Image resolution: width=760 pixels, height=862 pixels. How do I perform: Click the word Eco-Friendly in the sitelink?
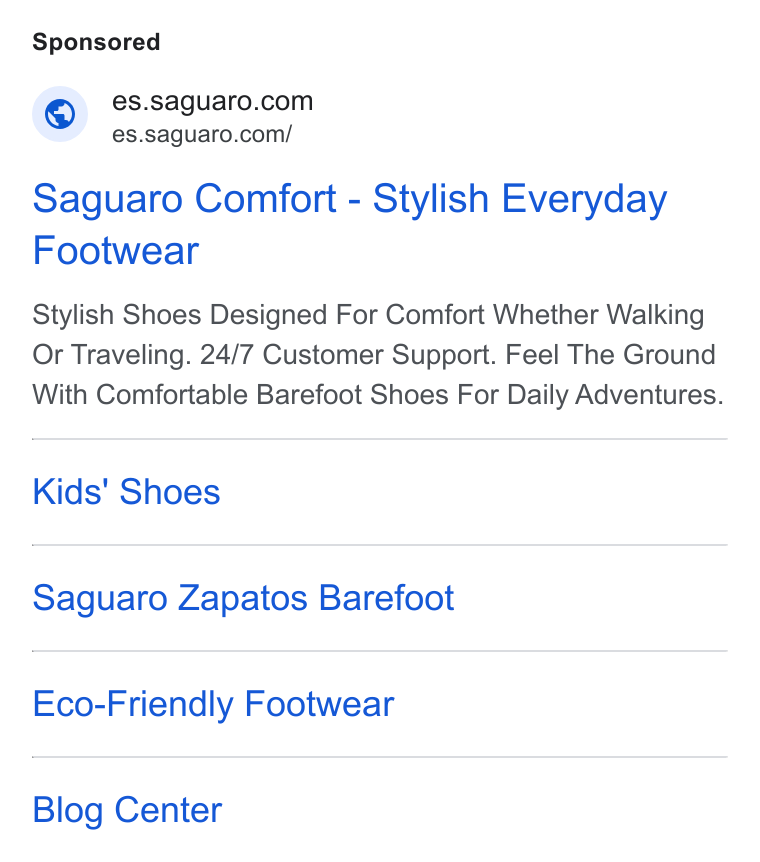pyautogui.click(x=133, y=704)
